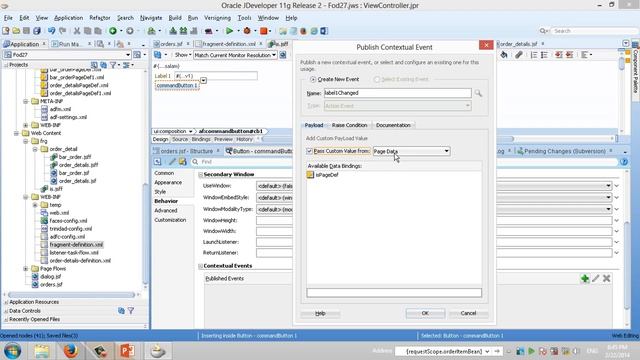The width and height of the screenshot is (640, 360).
Task: Click the OK button in dialog
Action: (425, 313)
